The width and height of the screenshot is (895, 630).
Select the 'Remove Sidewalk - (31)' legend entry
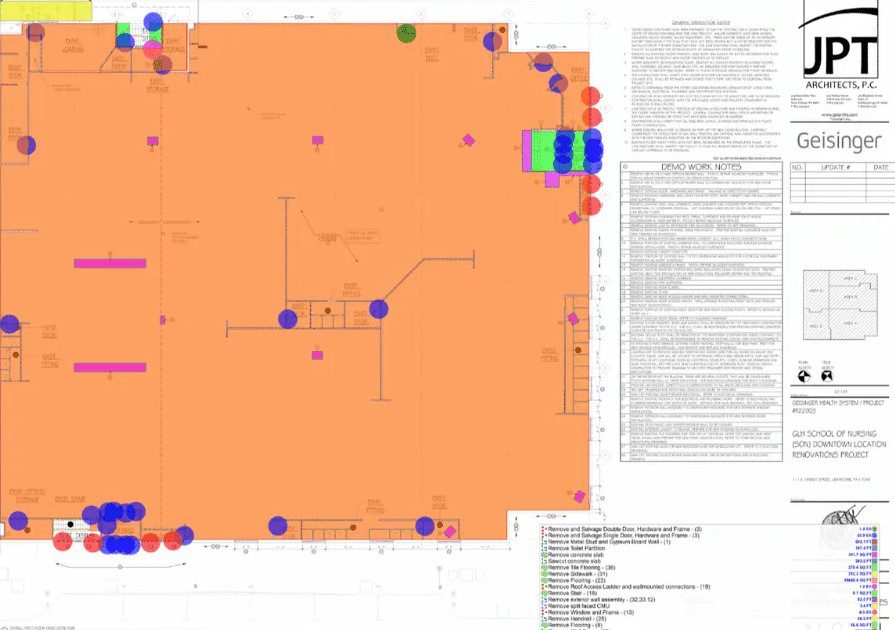(x=588, y=573)
